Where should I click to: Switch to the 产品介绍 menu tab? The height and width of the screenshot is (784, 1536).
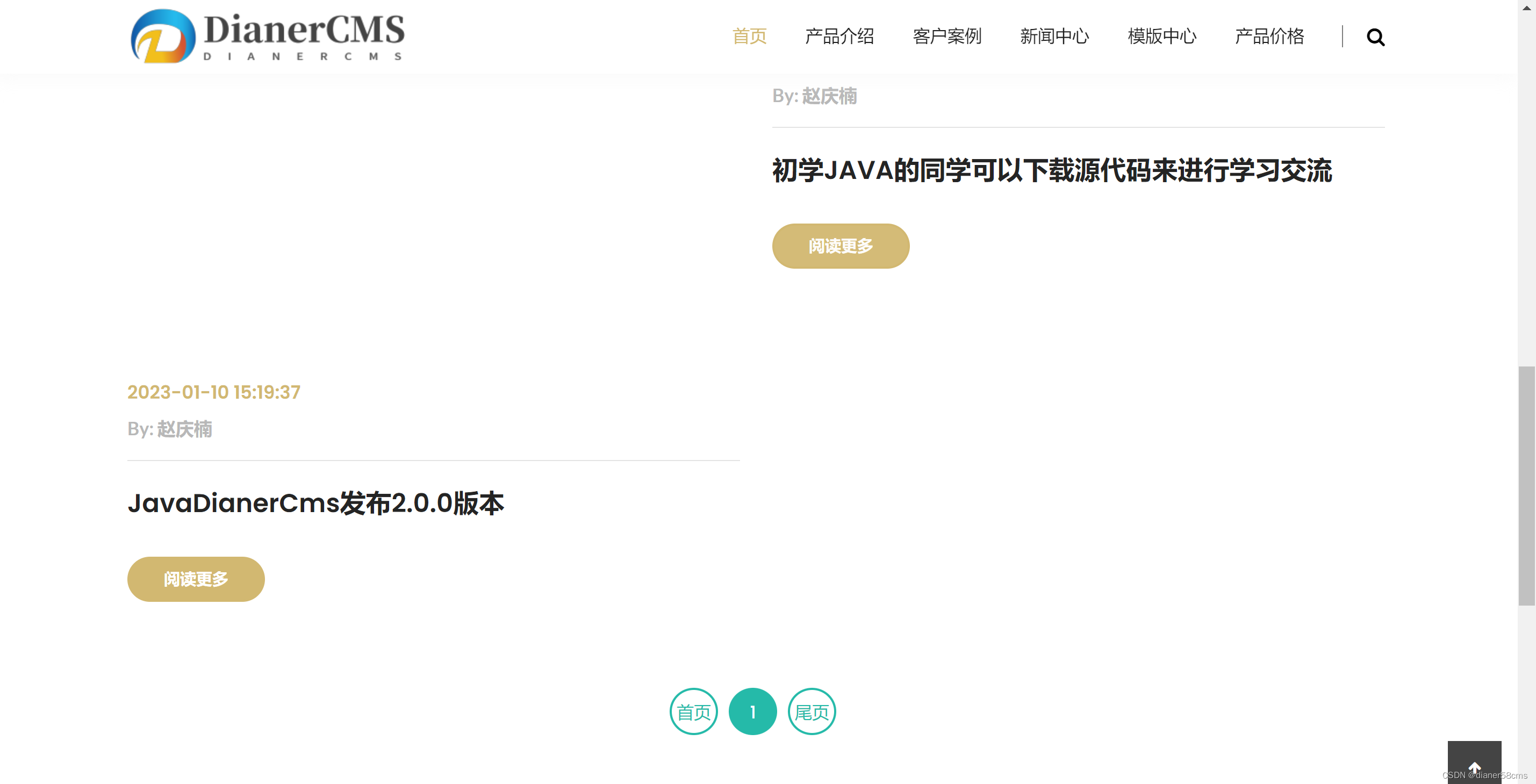[x=840, y=37]
